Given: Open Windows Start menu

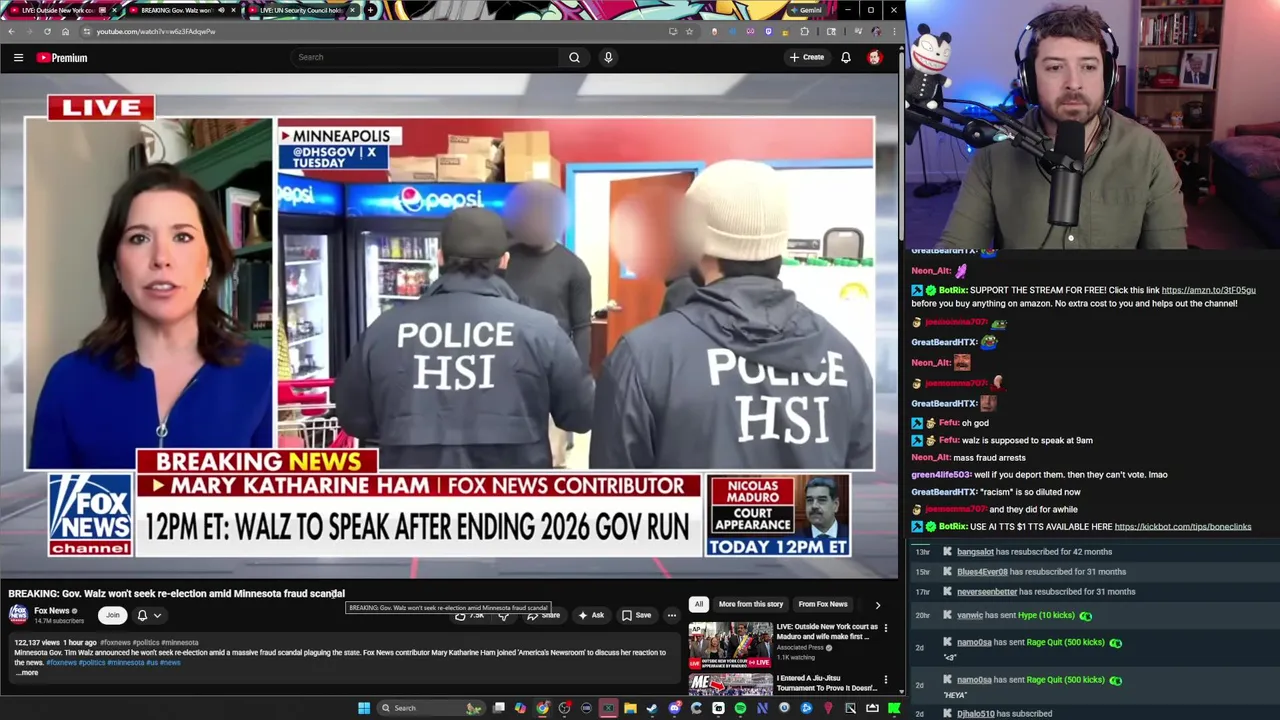Looking at the screenshot, I should point(364,708).
